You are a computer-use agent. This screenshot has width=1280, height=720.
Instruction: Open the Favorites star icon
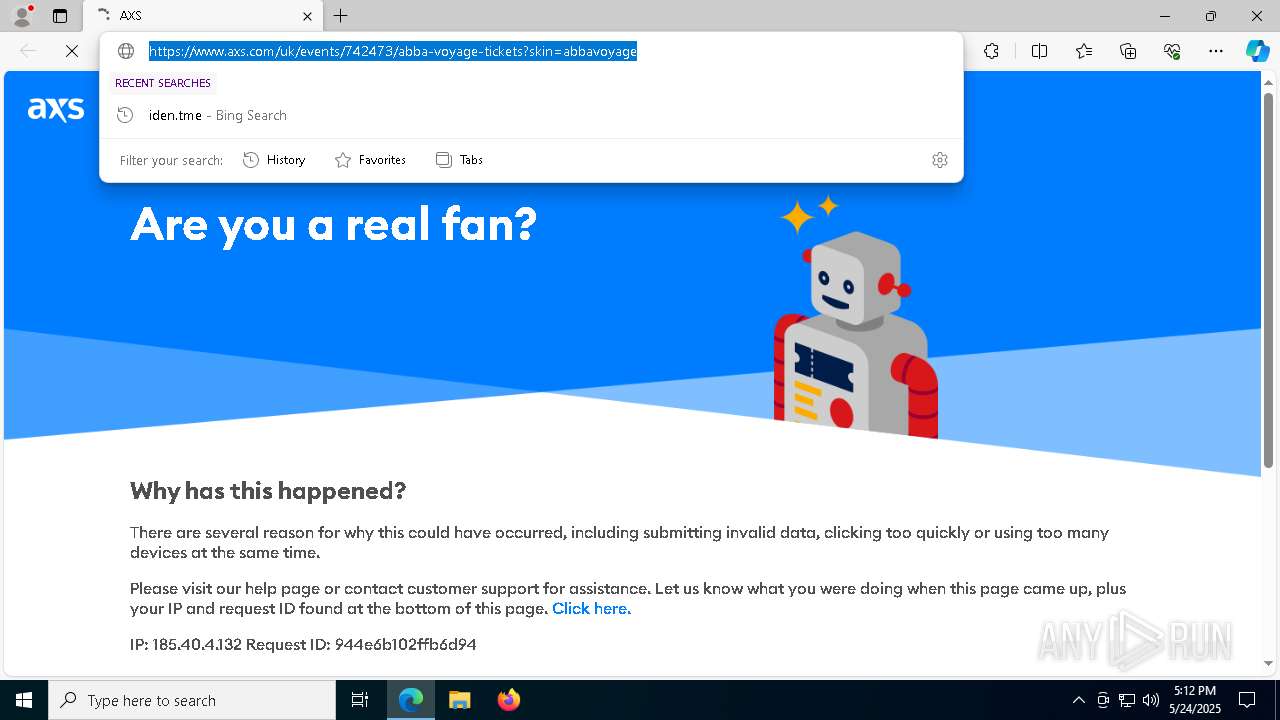[1084, 51]
